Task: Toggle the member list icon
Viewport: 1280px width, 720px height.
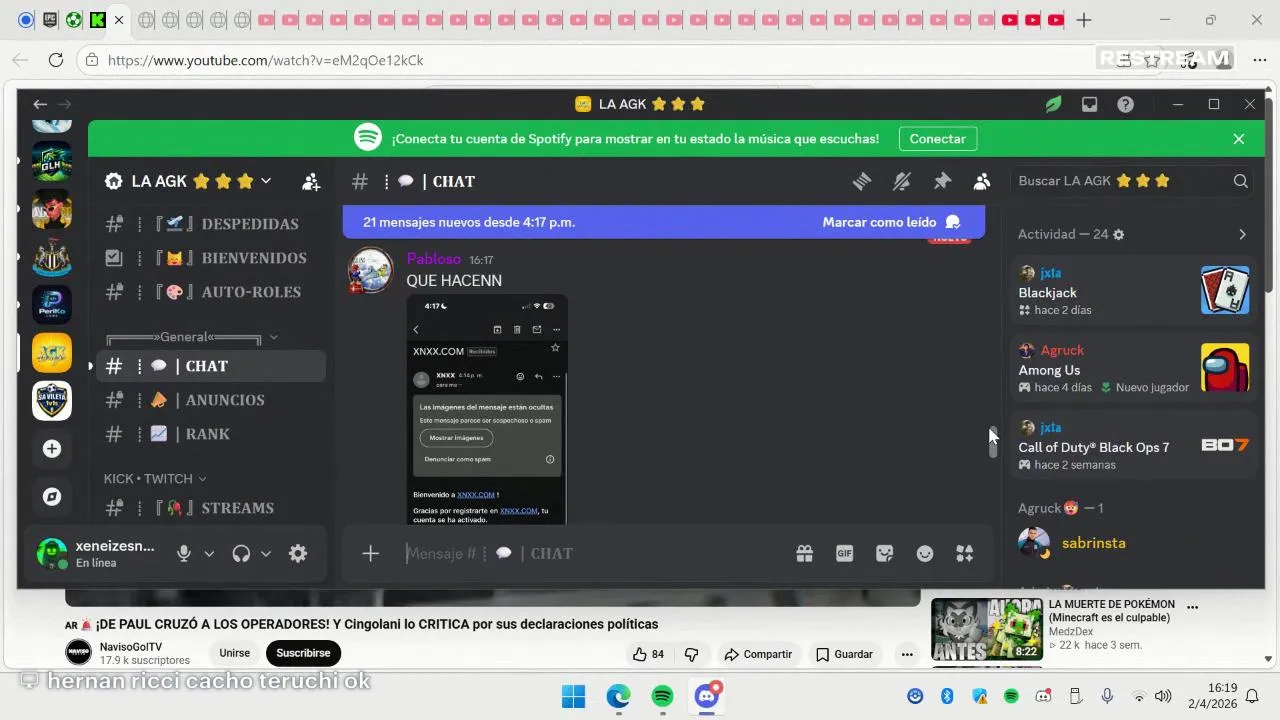Action: click(x=982, y=181)
